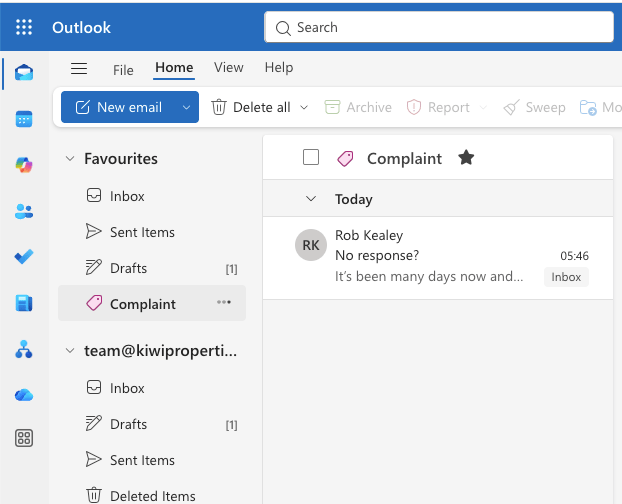Click the Sweep broom icon

point(511,107)
